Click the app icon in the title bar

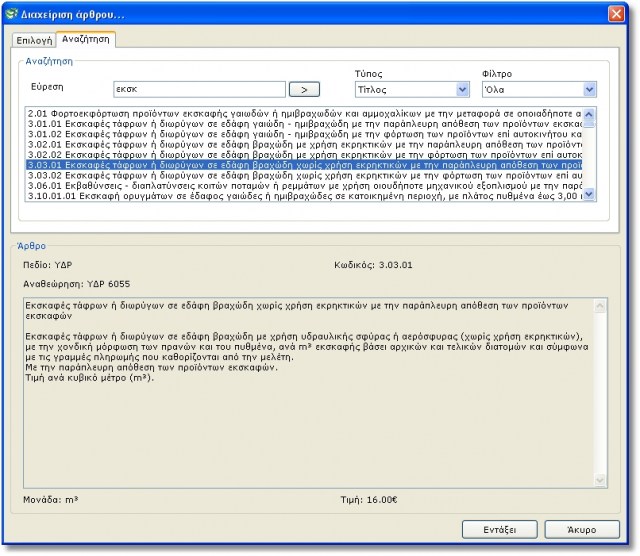coord(11,15)
